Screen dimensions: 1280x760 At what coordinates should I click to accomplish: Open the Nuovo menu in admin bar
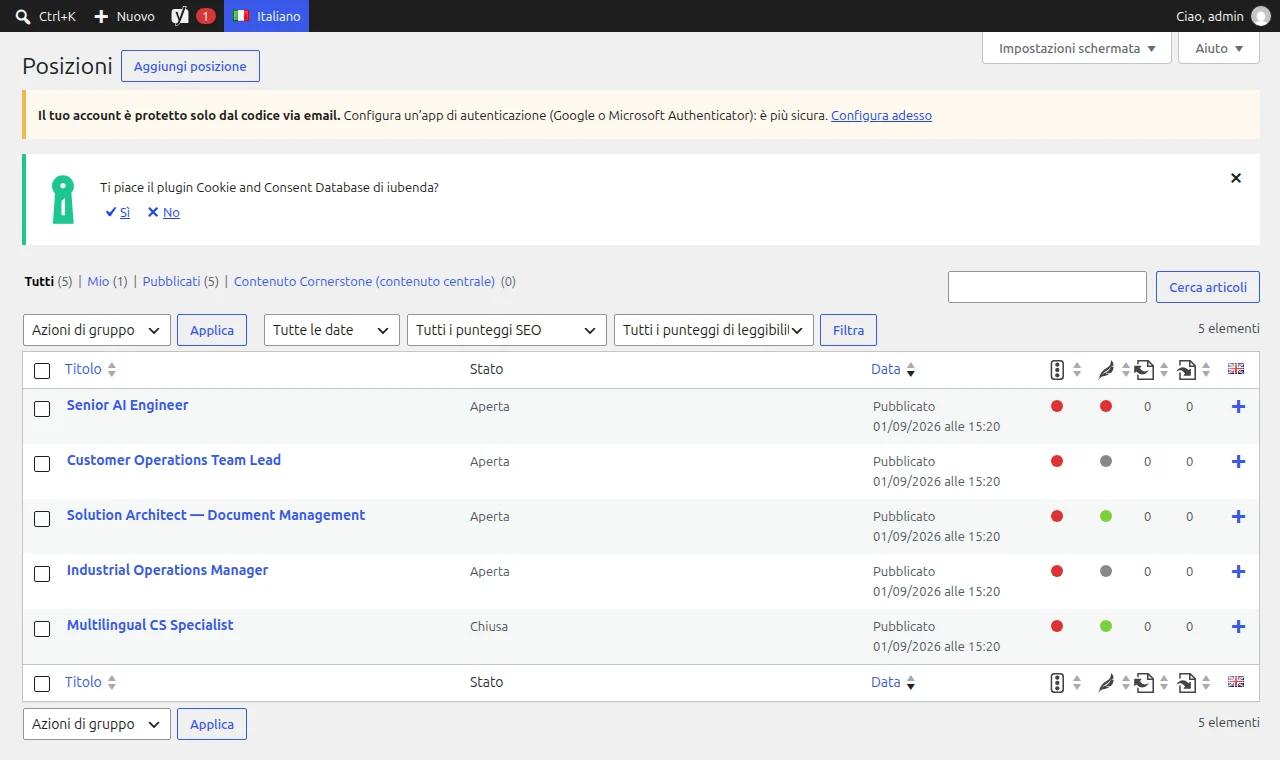(x=124, y=16)
